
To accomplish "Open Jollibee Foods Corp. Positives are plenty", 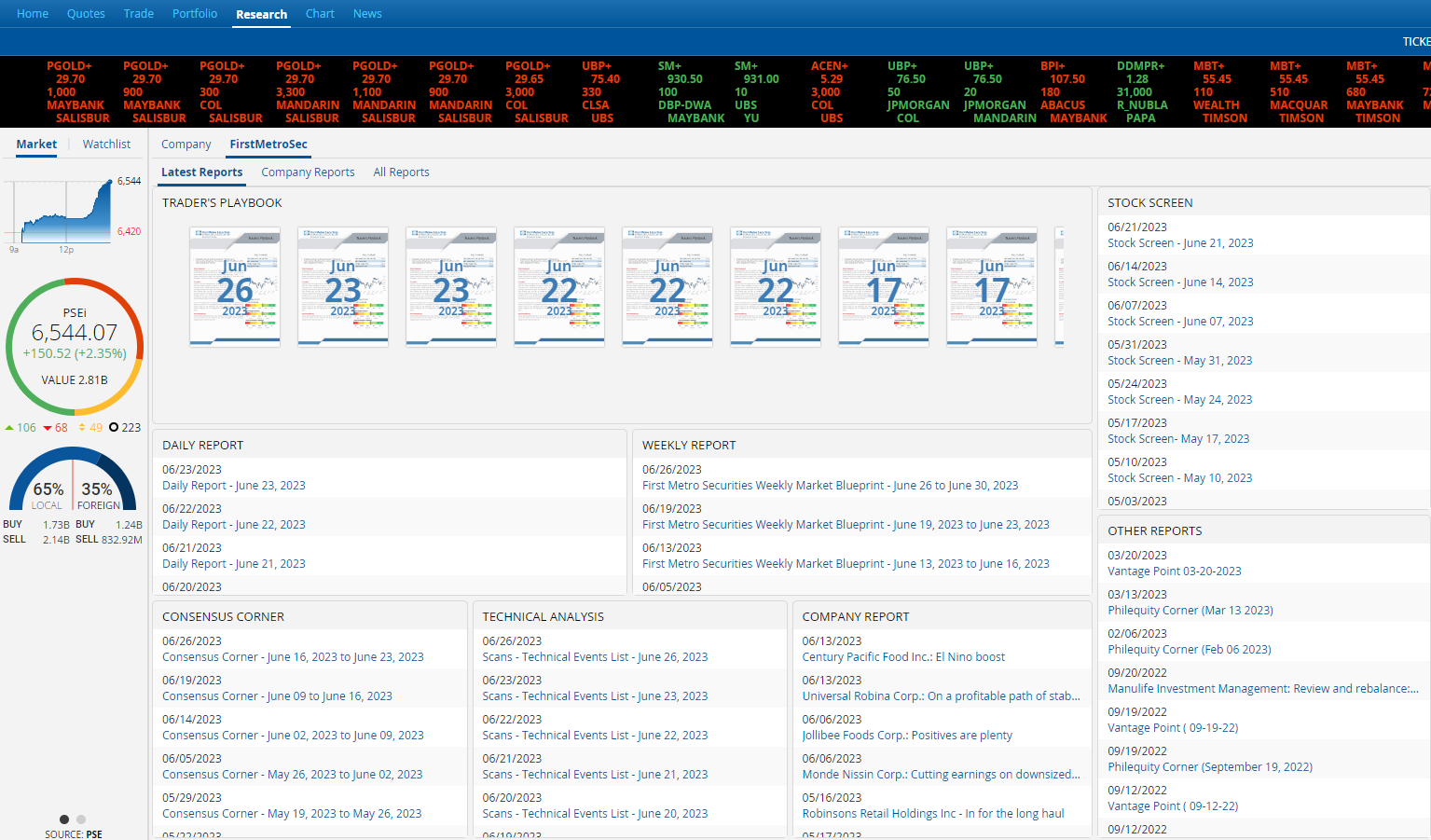I will coord(907,736).
